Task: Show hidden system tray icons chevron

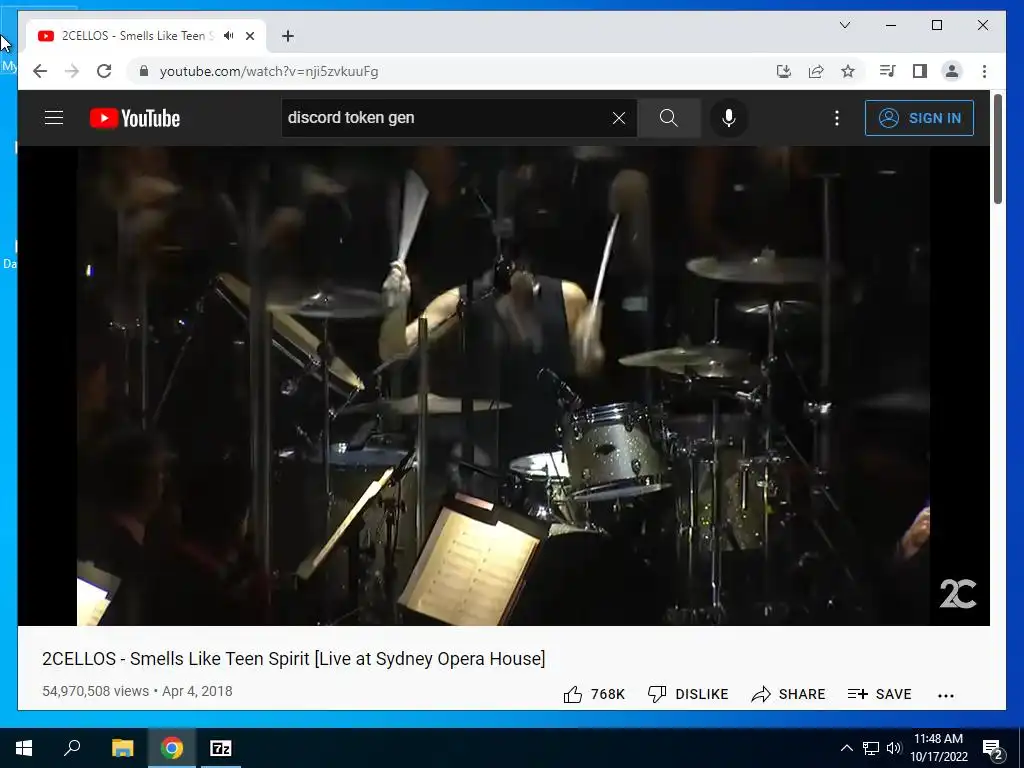Action: 846,748
